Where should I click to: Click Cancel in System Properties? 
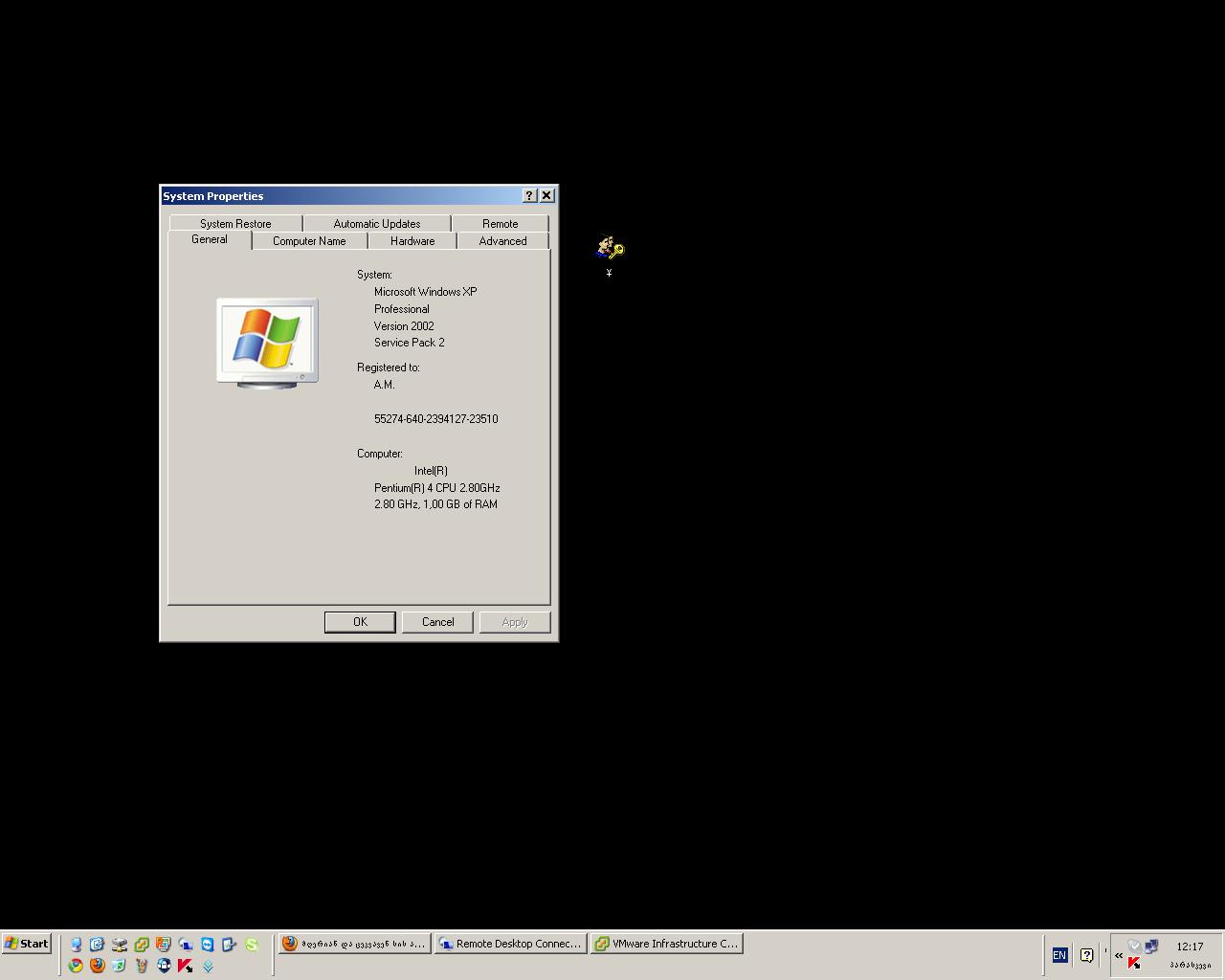tap(438, 622)
